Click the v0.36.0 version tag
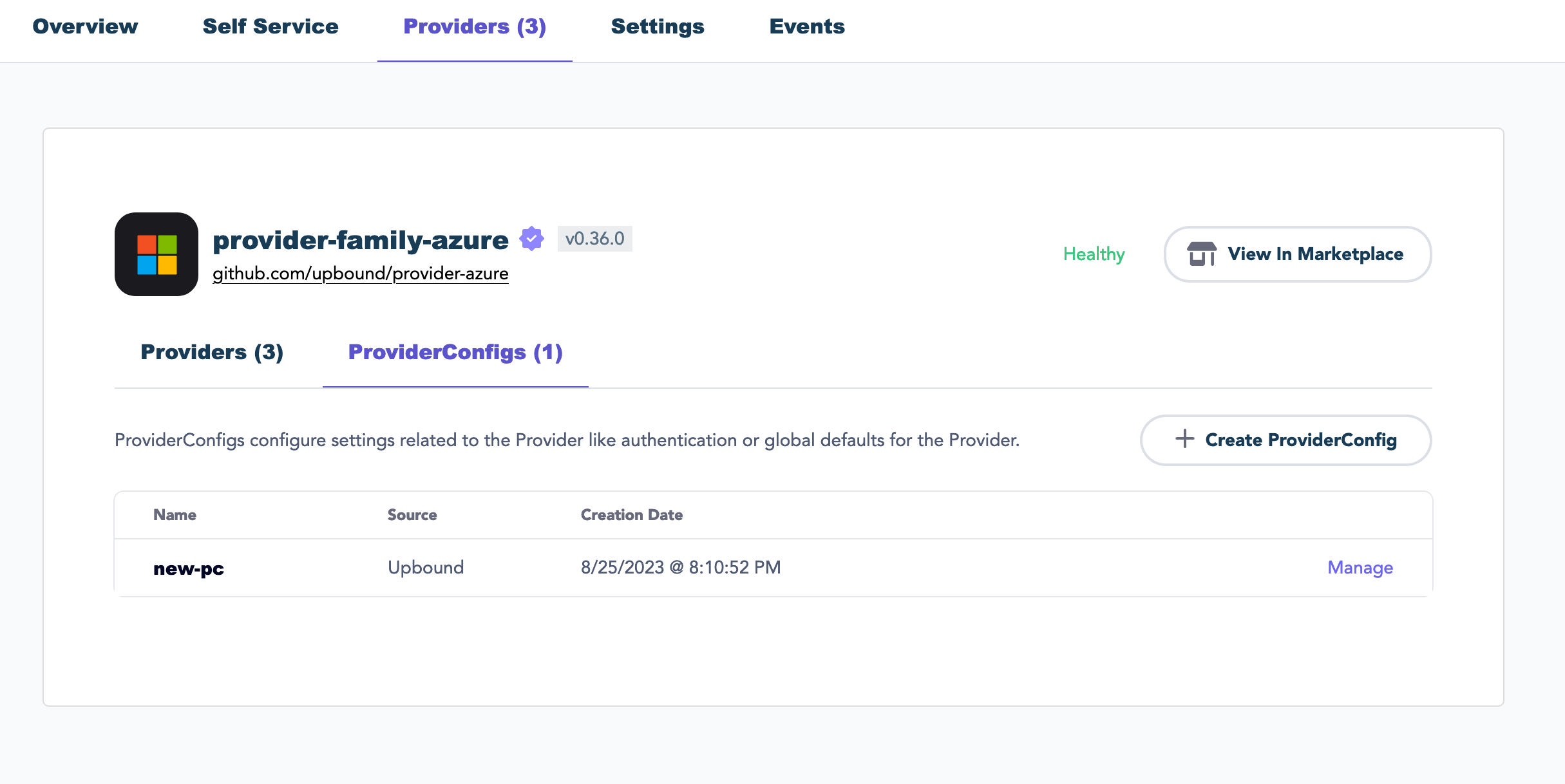 (594, 239)
